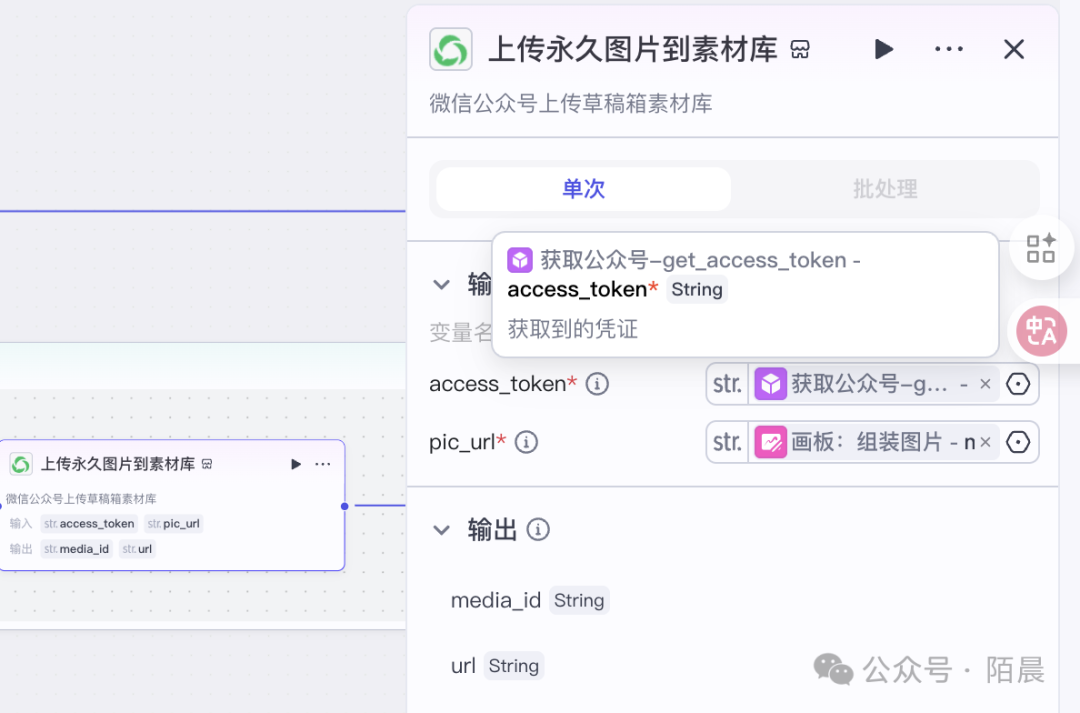Click the info icon next to access_token
The width and height of the screenshot is (1080, 713).
pos(597,384)
